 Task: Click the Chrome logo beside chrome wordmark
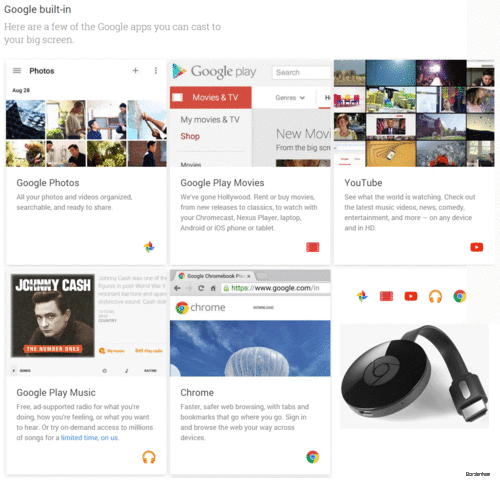(x=182, y=308)
